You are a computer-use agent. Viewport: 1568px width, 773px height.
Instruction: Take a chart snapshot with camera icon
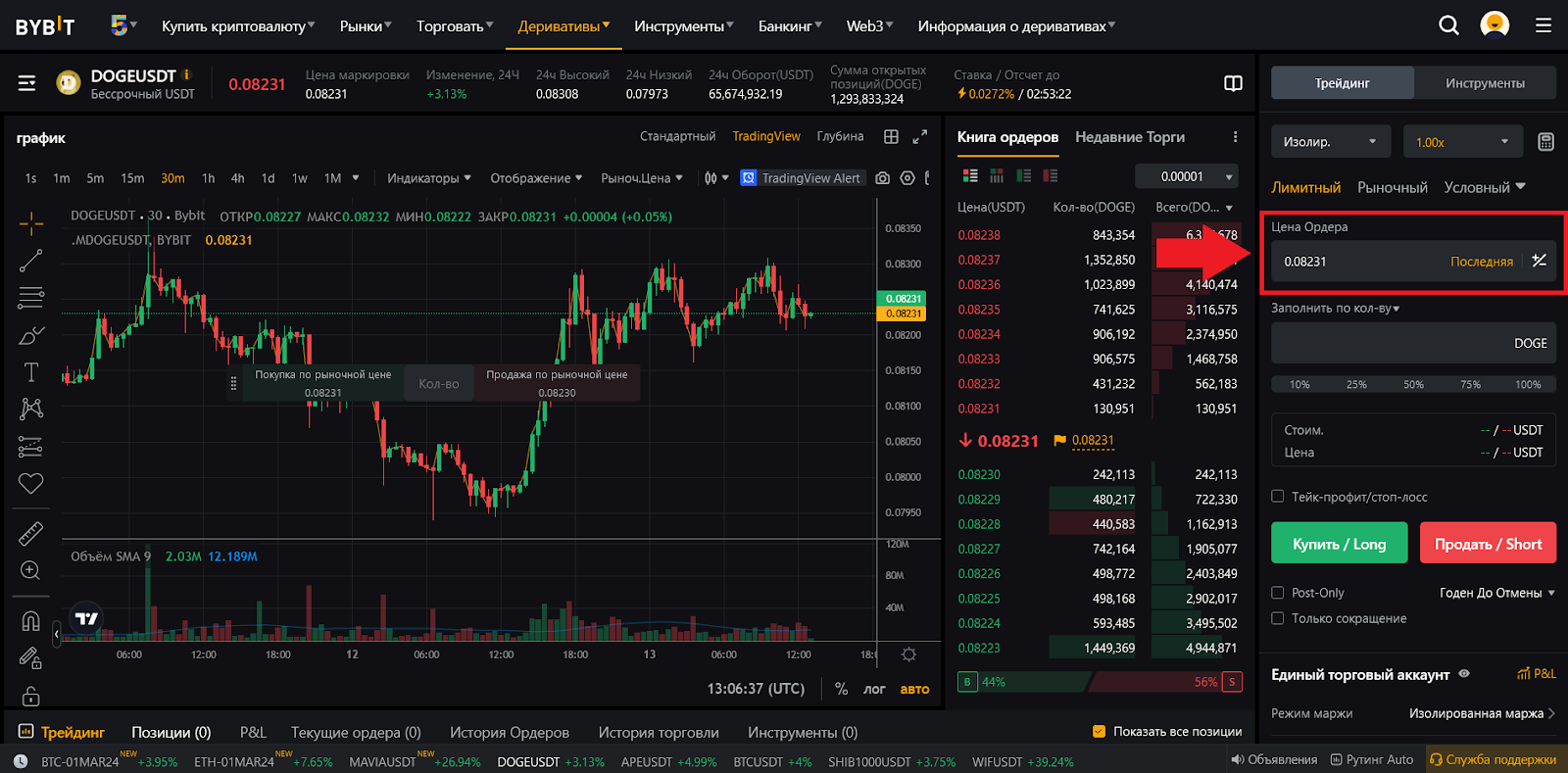(x=883, y=178)
